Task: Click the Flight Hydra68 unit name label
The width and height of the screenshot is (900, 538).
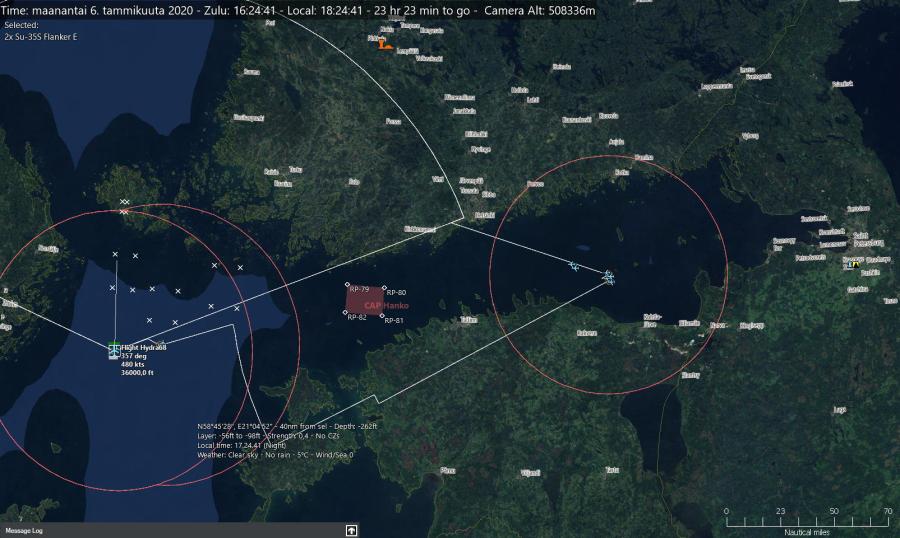Action: click(x=144, y=347)
